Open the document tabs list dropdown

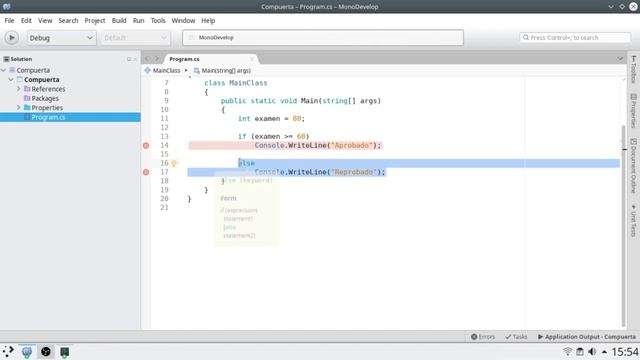click(620, 59)
